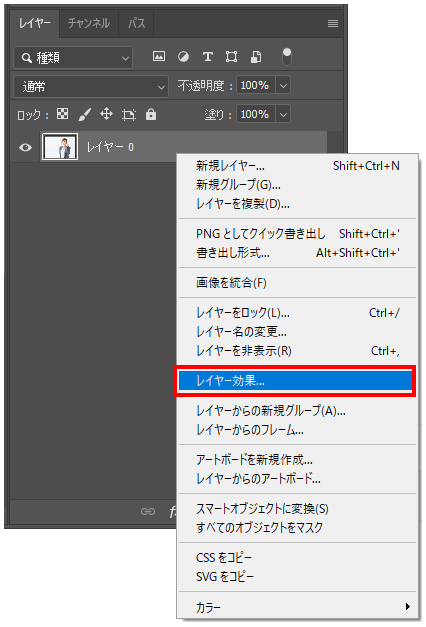Image resolution: width=426 pixels, height=627 pixels.
Task: Choose 書き出し形式... menu item
Action: click(x=297, y=253)
